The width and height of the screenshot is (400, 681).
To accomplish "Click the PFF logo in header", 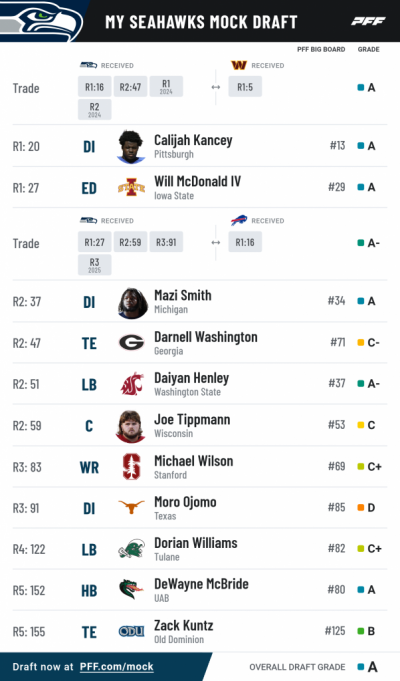I will pyautogui.click(x=368, y=21).
